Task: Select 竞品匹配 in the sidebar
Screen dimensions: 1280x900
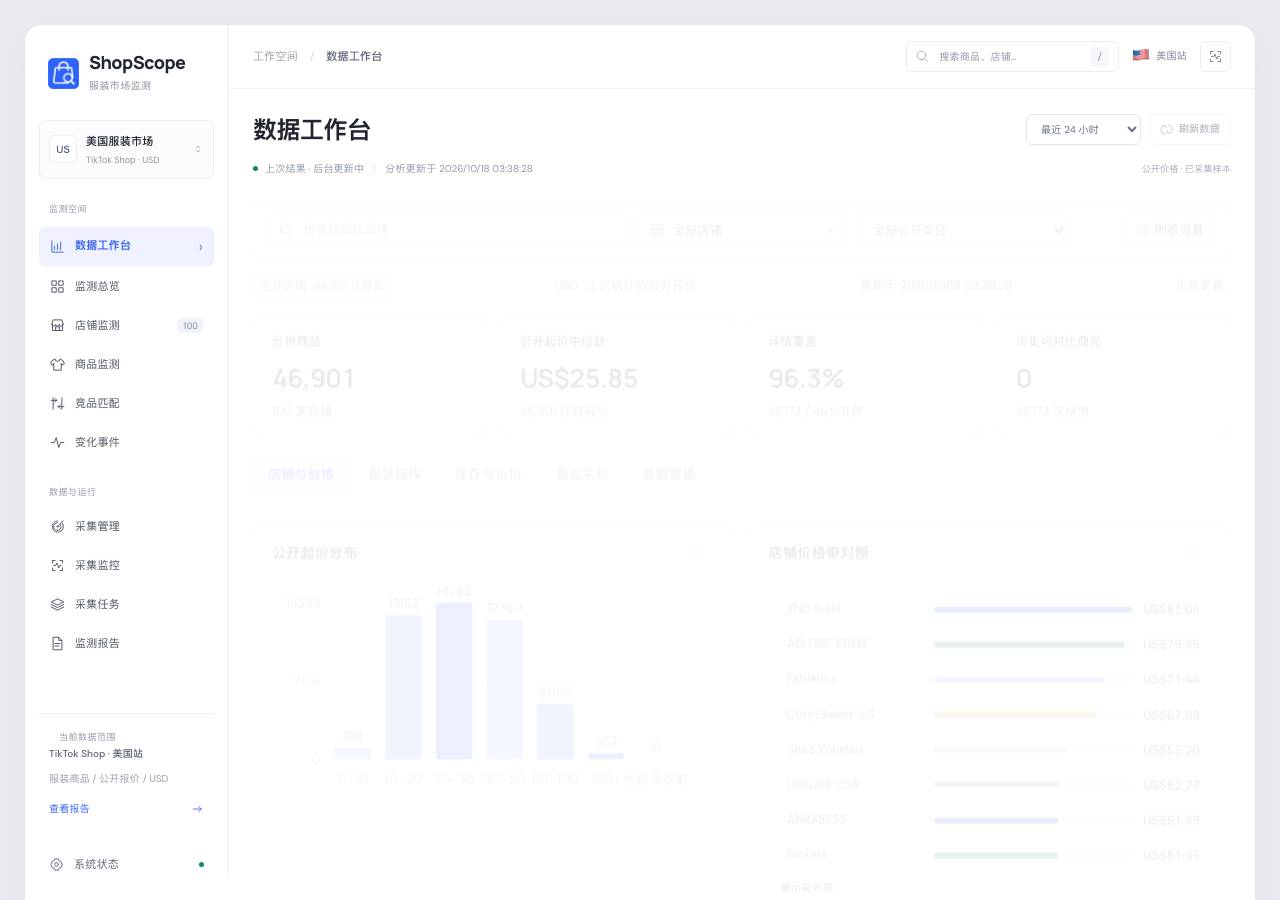Action: pyautogui.click(x=126, y=403)
